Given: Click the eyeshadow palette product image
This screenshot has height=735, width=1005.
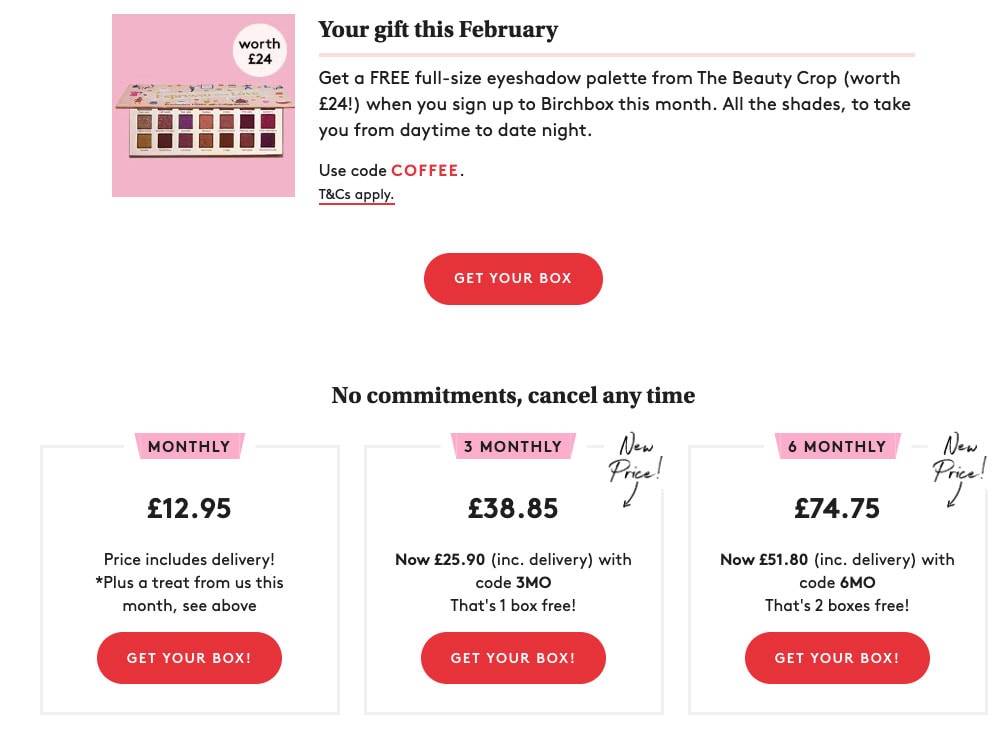Looking at the screenshot, I should pos(203,106).
